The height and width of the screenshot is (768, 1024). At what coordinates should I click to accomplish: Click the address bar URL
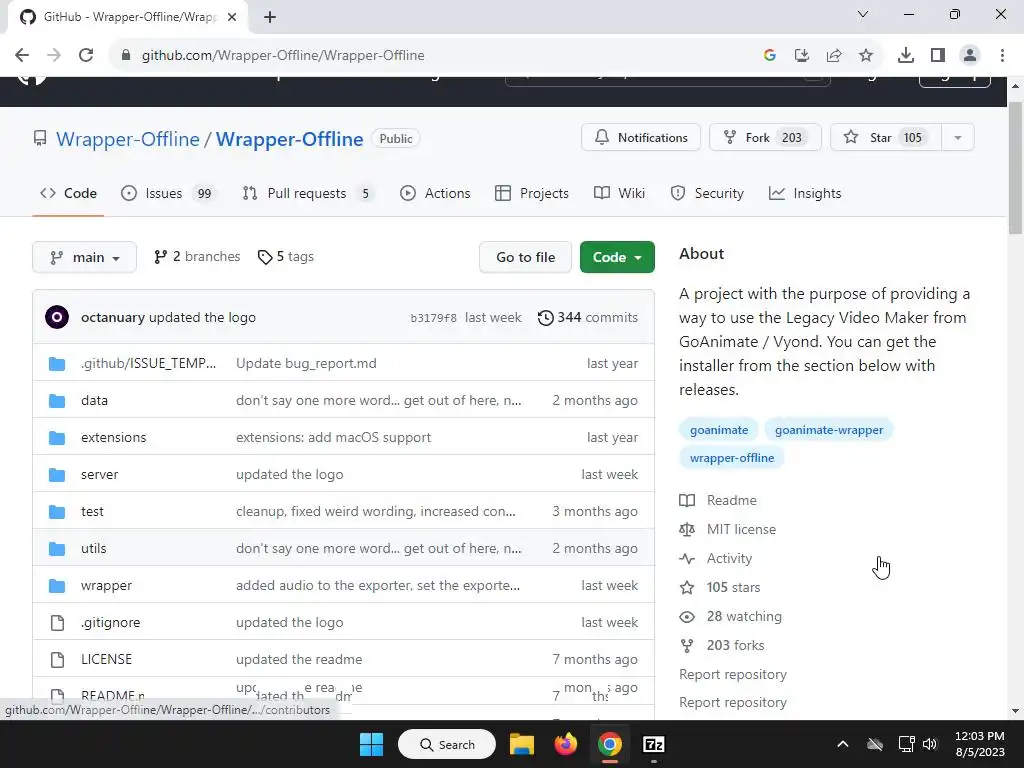[x=283, y=56]
